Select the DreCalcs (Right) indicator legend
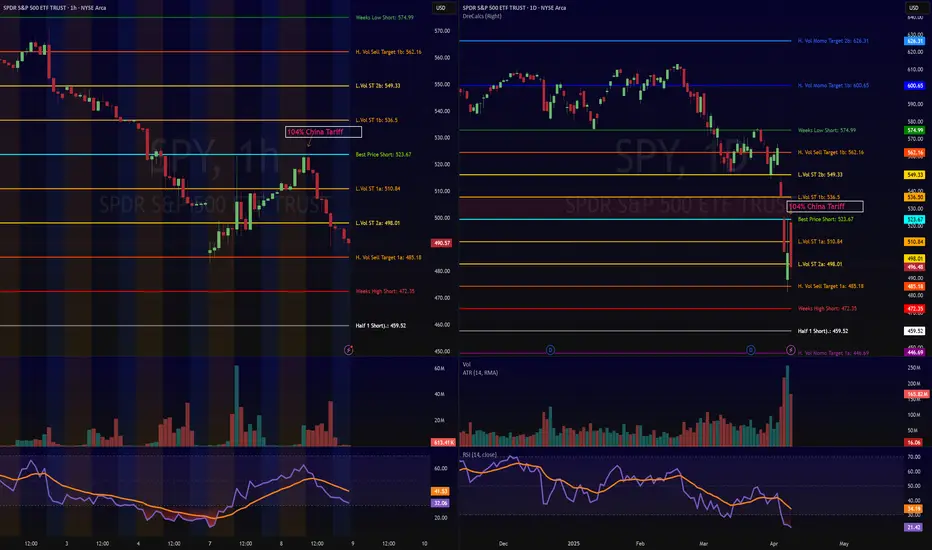Screen dimensions: 932x550 click(482, 16)
